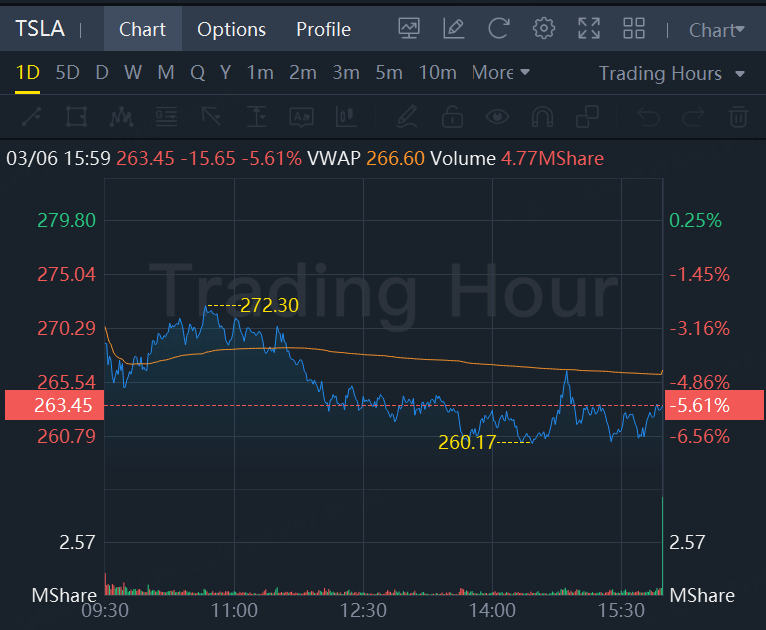The height and width of the screenshot is (630, 766).
Task: Click the 272.30 high price marker
Action: [269, 305]
